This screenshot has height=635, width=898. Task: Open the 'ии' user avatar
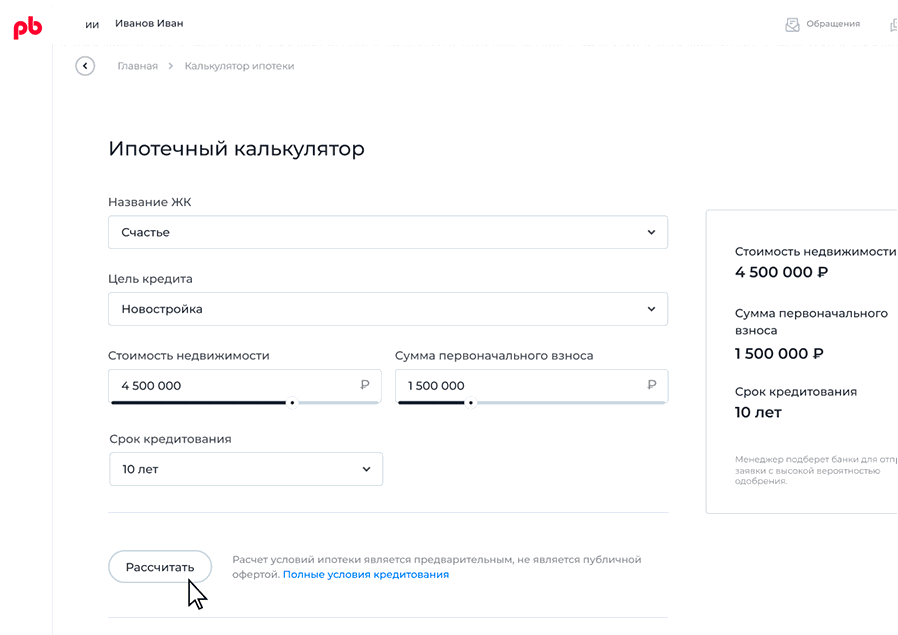pos(92,24)
